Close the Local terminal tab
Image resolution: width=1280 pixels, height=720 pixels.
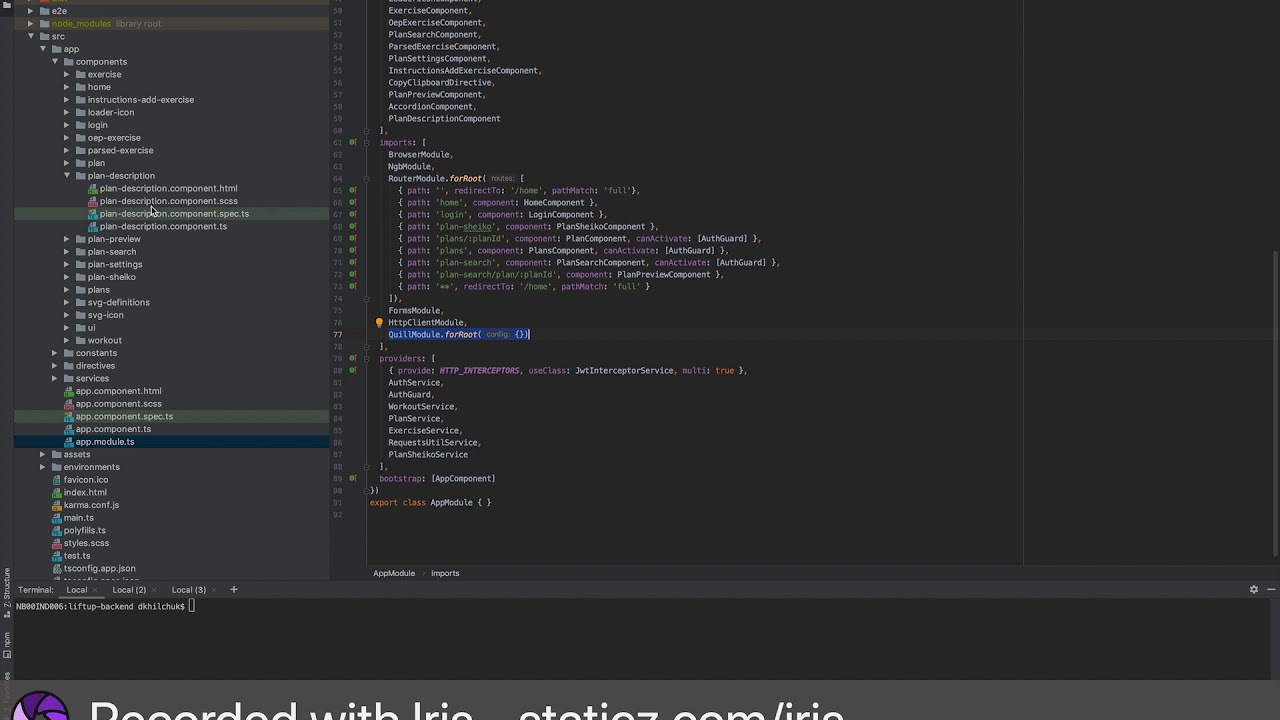97,590
